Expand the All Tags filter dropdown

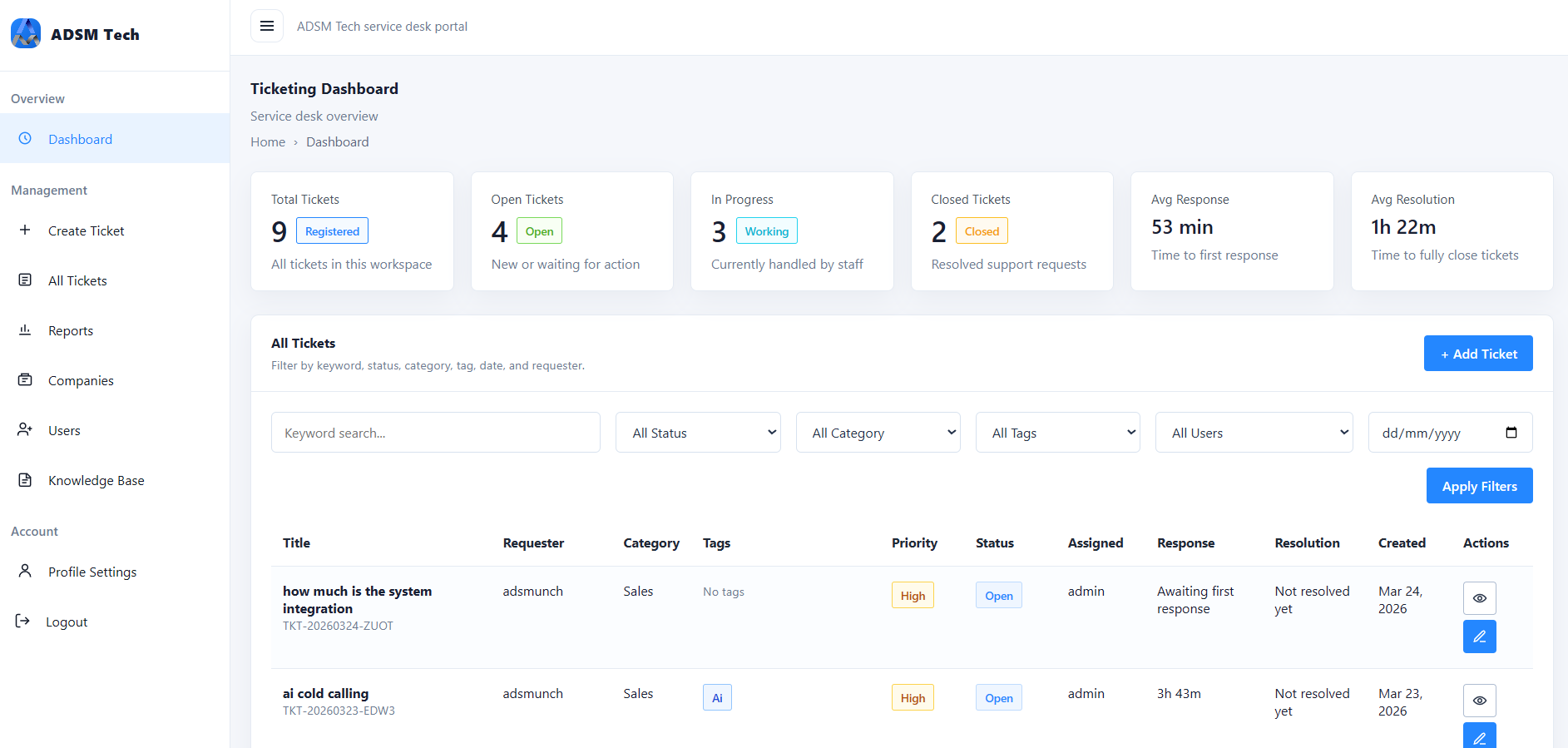1057,433
